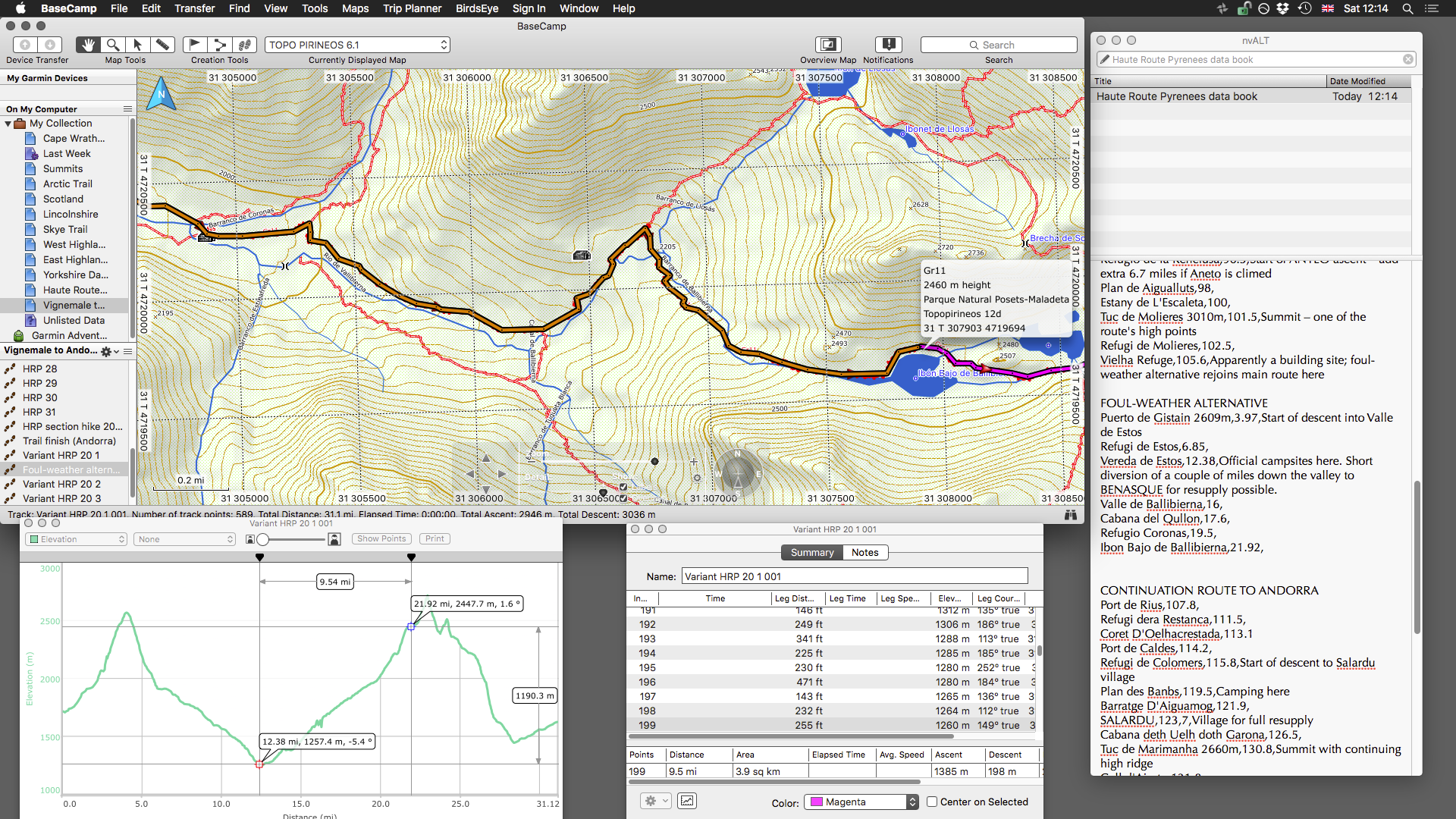Enable Center on Selected in the track window
This screenshot has width=1456, height=819.
pyautogui.click(x=932, y=802)
